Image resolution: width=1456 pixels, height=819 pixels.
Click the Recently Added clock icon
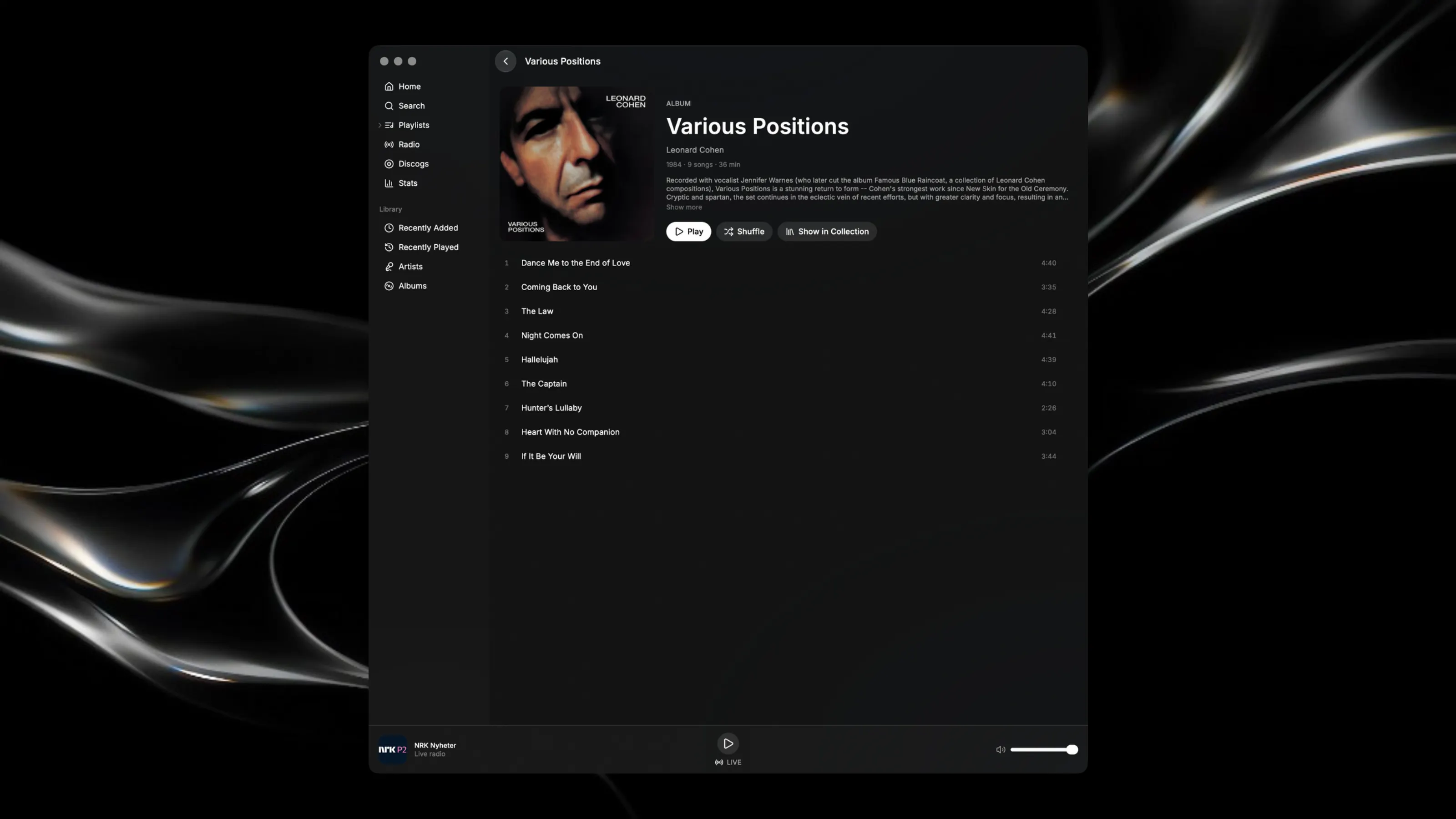[389, 228]
